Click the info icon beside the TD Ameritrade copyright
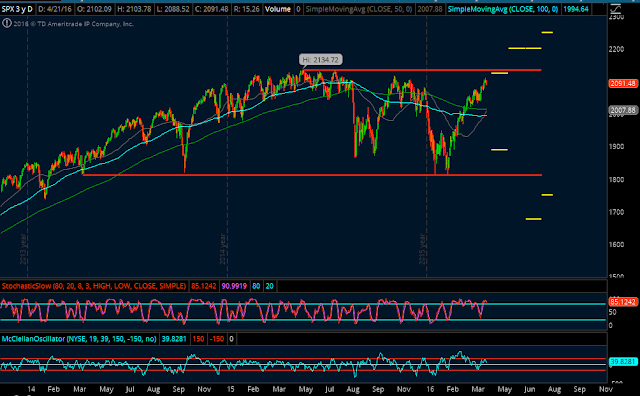The image size is (640, 396). 7,24
